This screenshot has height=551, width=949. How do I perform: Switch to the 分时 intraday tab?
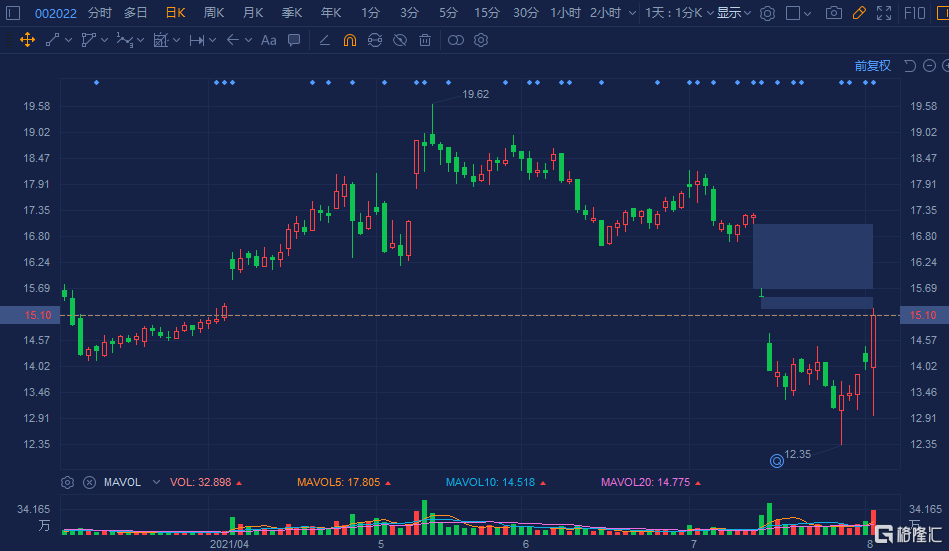click(100, 13)
